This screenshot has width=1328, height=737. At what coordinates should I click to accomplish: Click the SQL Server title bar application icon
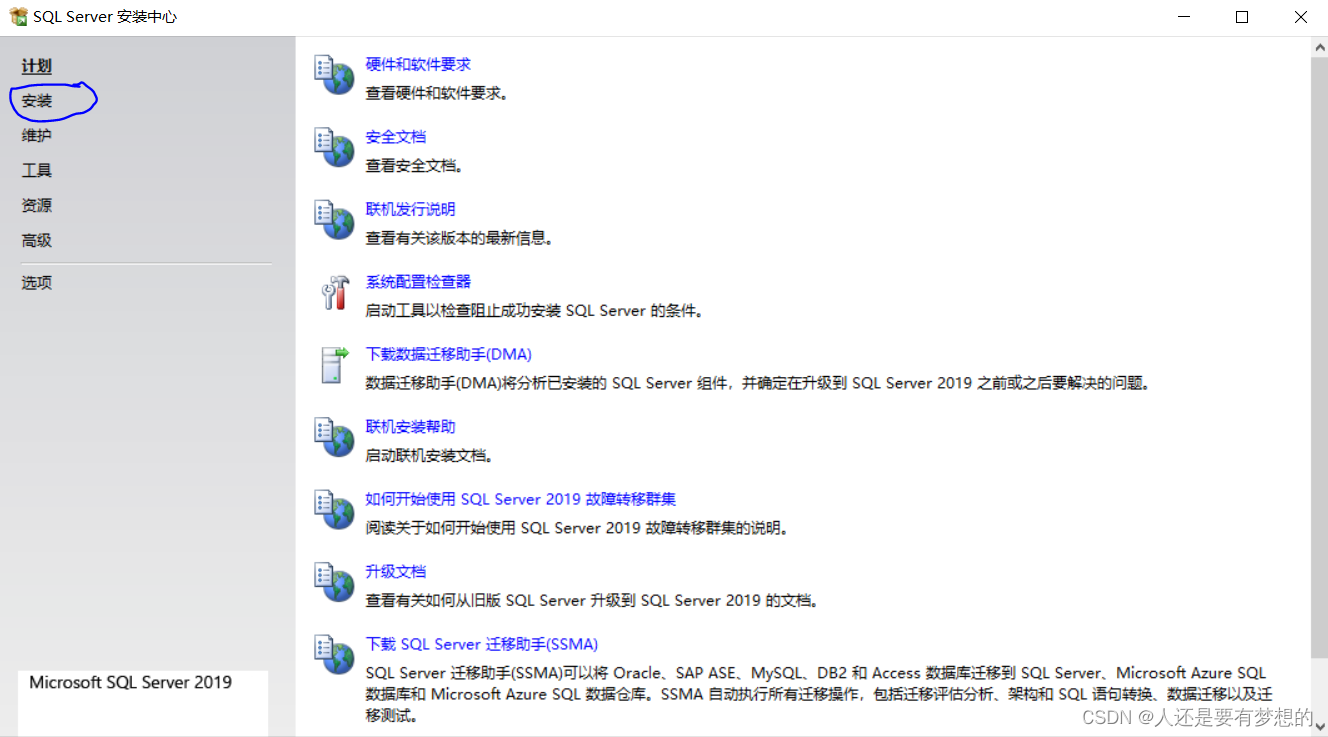17,16
